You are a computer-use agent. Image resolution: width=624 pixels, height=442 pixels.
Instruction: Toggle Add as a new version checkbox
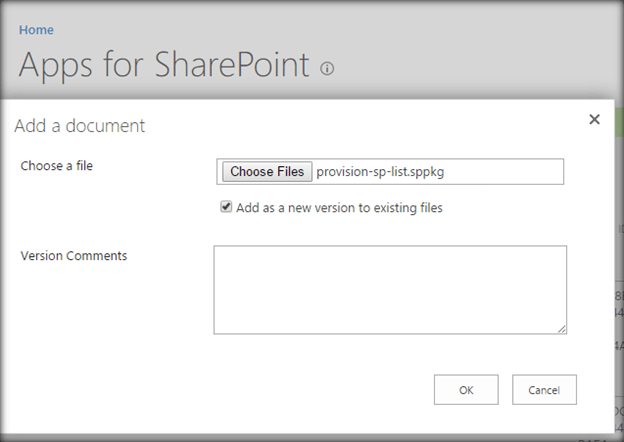pyautogui.click(x=226, y=208)
